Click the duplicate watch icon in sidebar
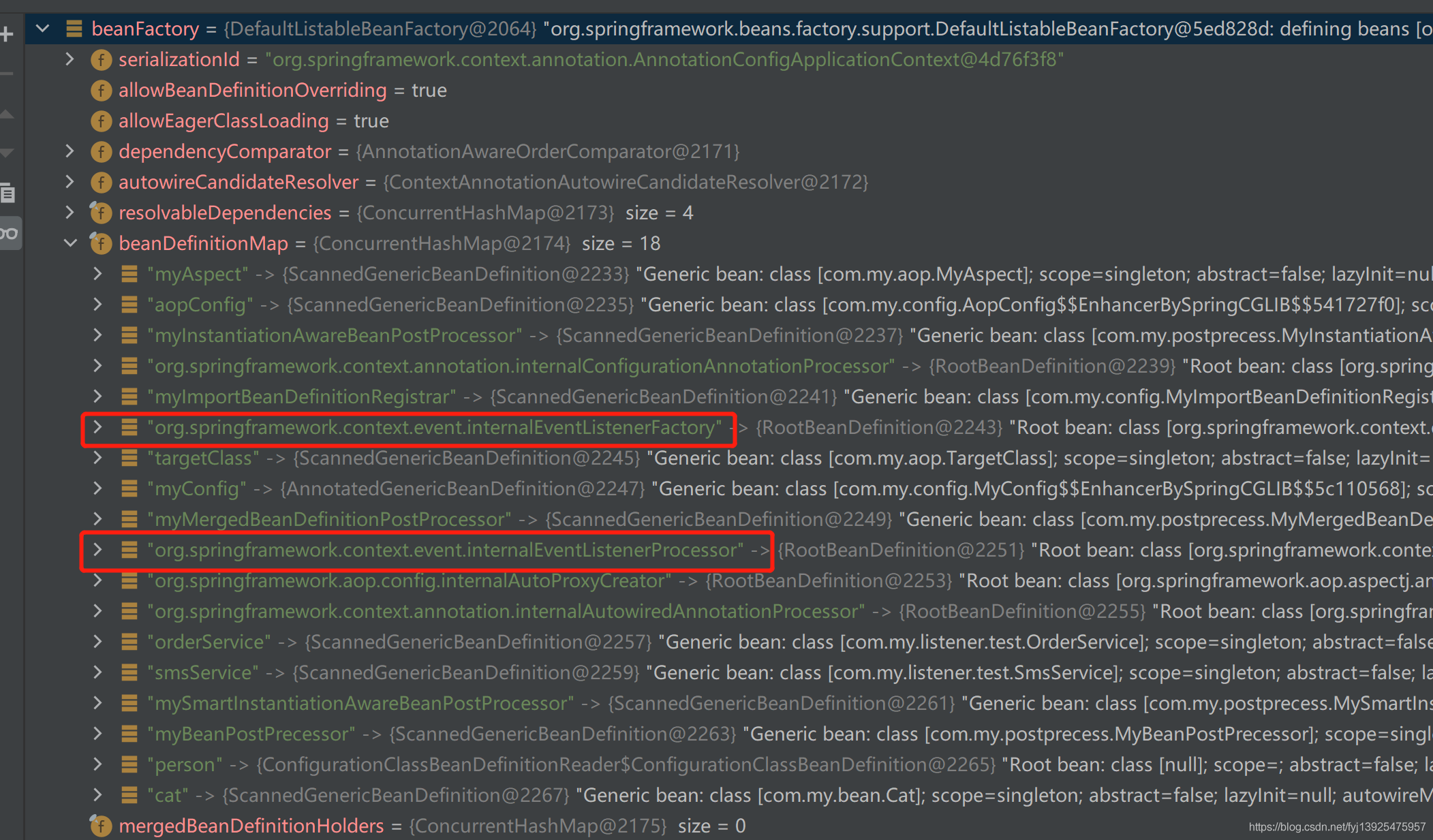Viewport: 1433px width, 840px height. tap(7, 193)
